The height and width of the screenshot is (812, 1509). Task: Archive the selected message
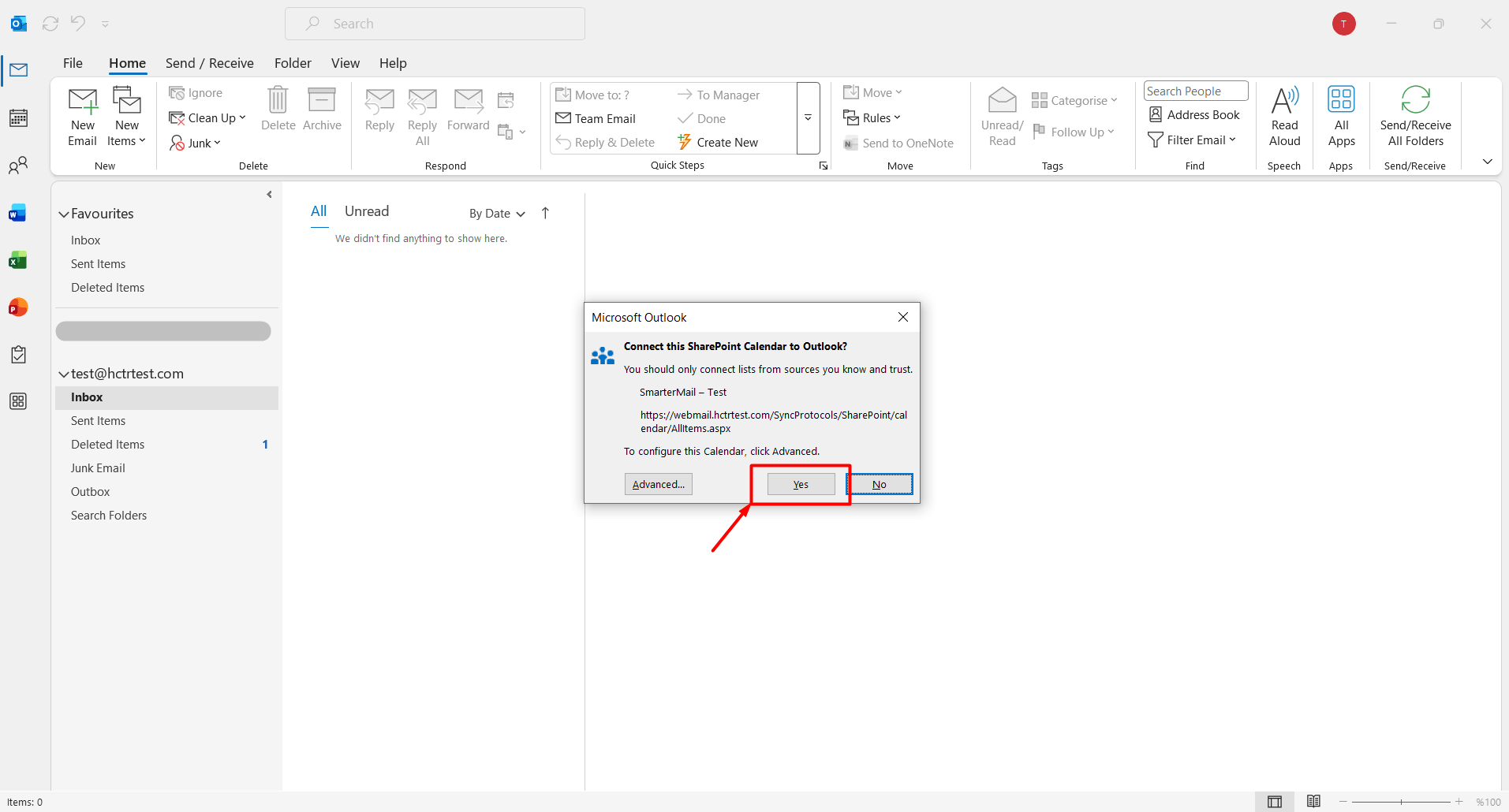[x=322, y=109]
